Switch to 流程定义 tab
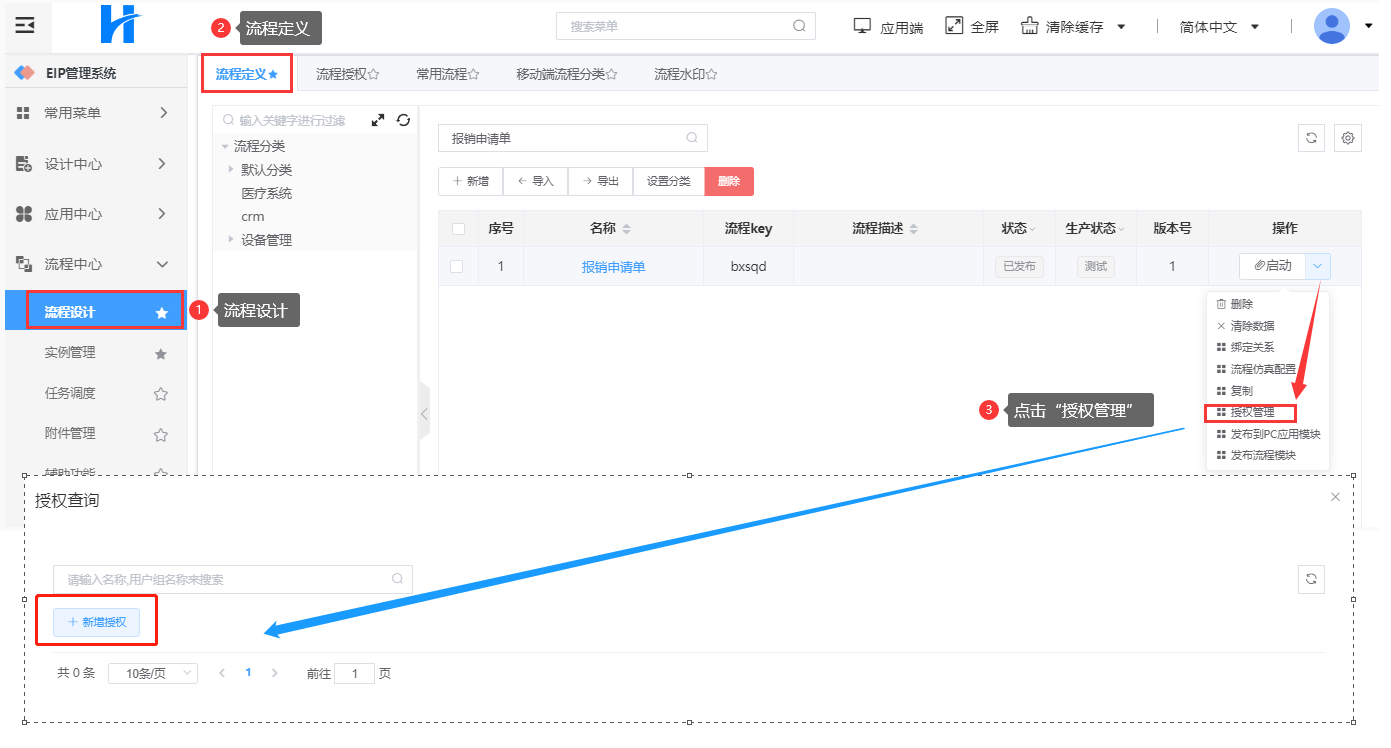 click(246, 73)
